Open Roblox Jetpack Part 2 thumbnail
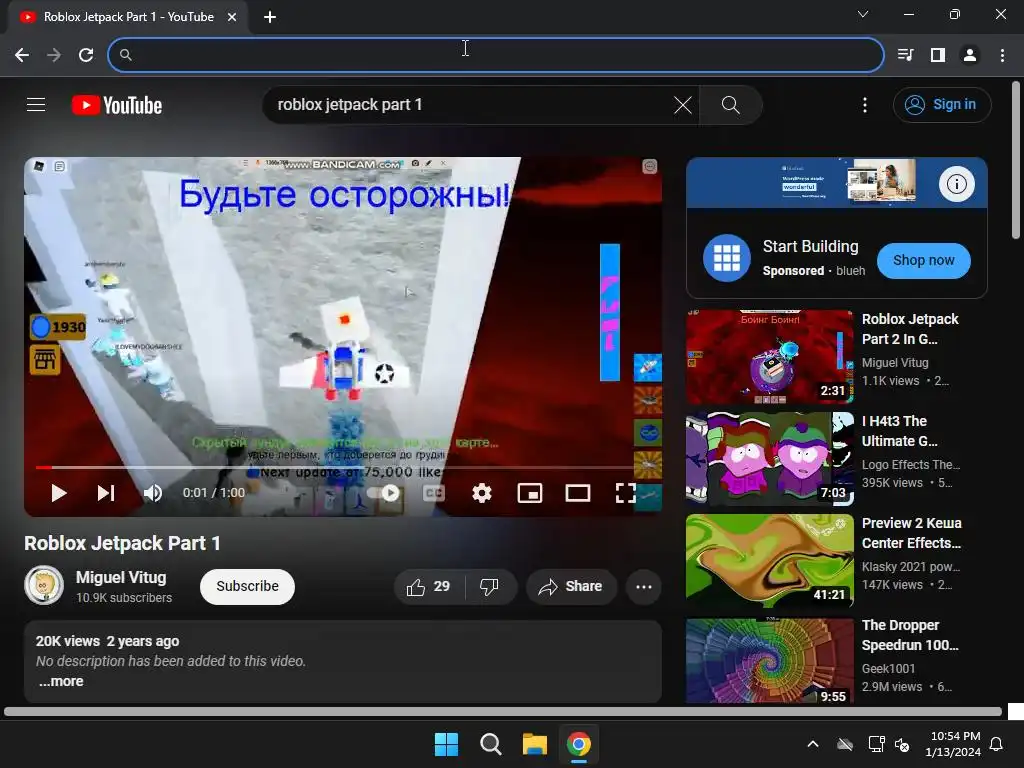1024x768 pixels. [769, 357]
